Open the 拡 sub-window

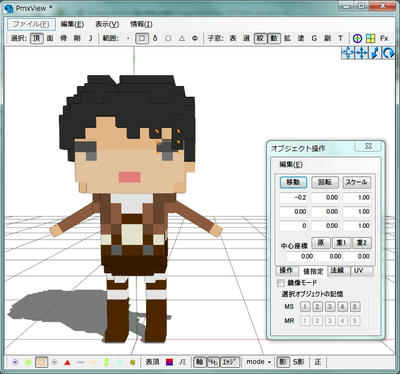pos(287,38)
